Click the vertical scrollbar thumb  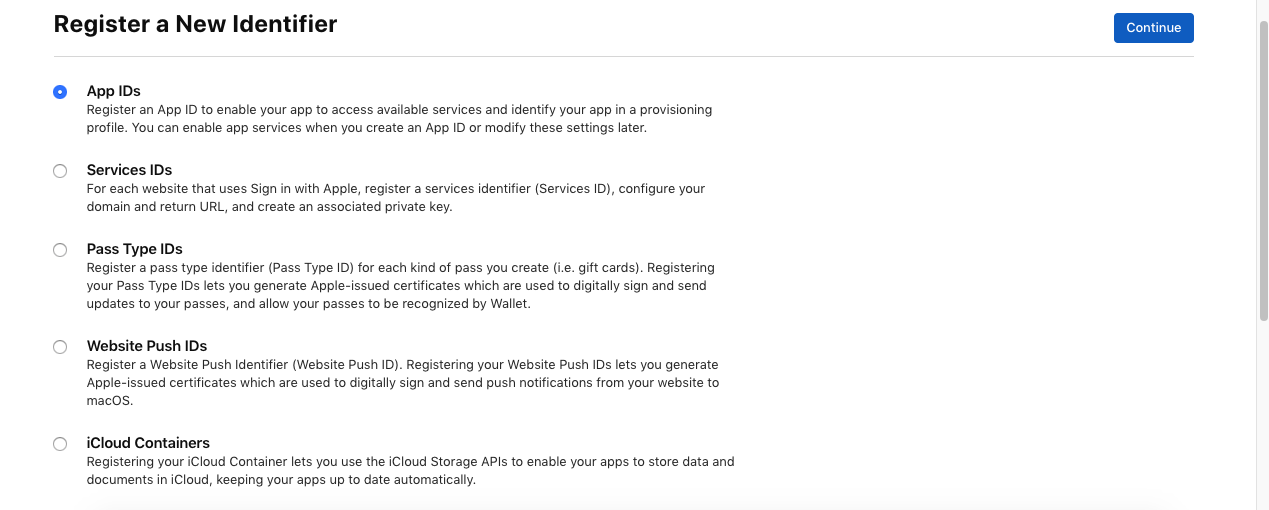pyautogui.click(x=1263, y=170)
